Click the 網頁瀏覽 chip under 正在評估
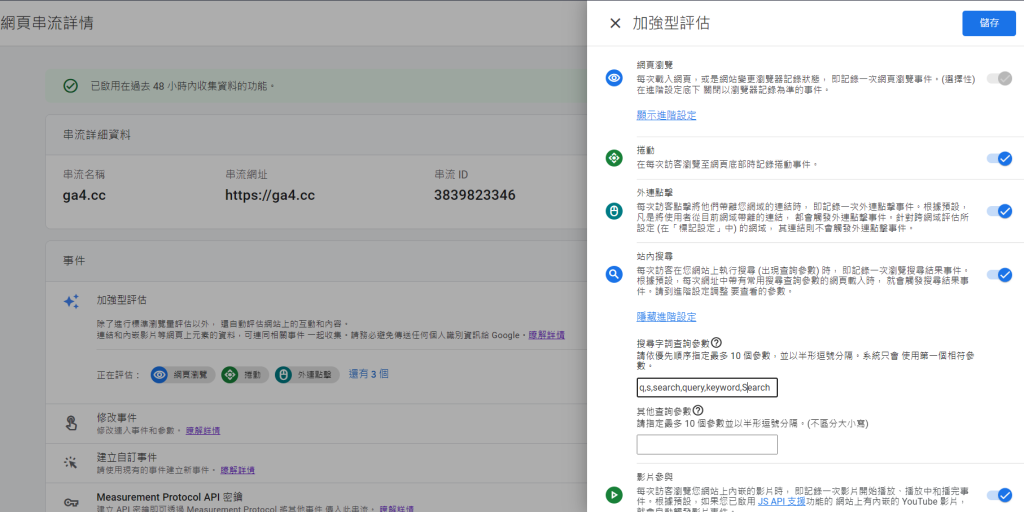 (x=183, y=375)
